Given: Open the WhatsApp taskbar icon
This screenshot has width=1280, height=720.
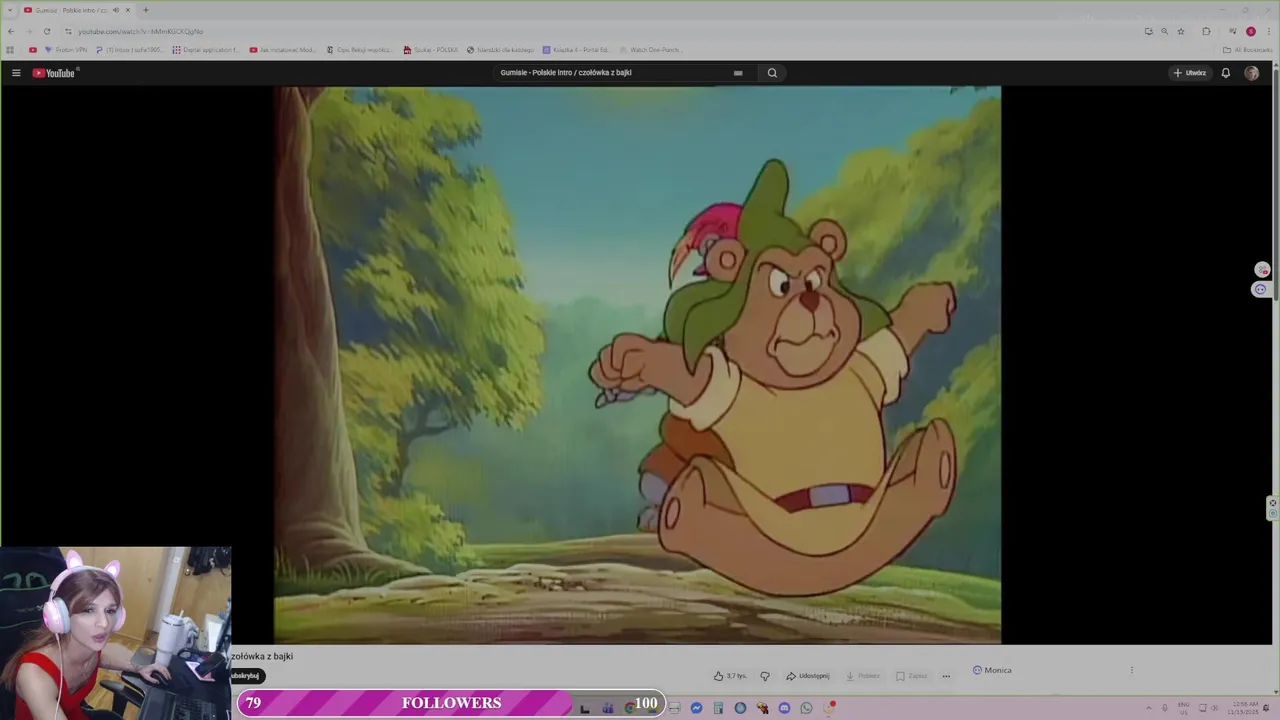Looking at the screenshot, I should coord(806,708).
